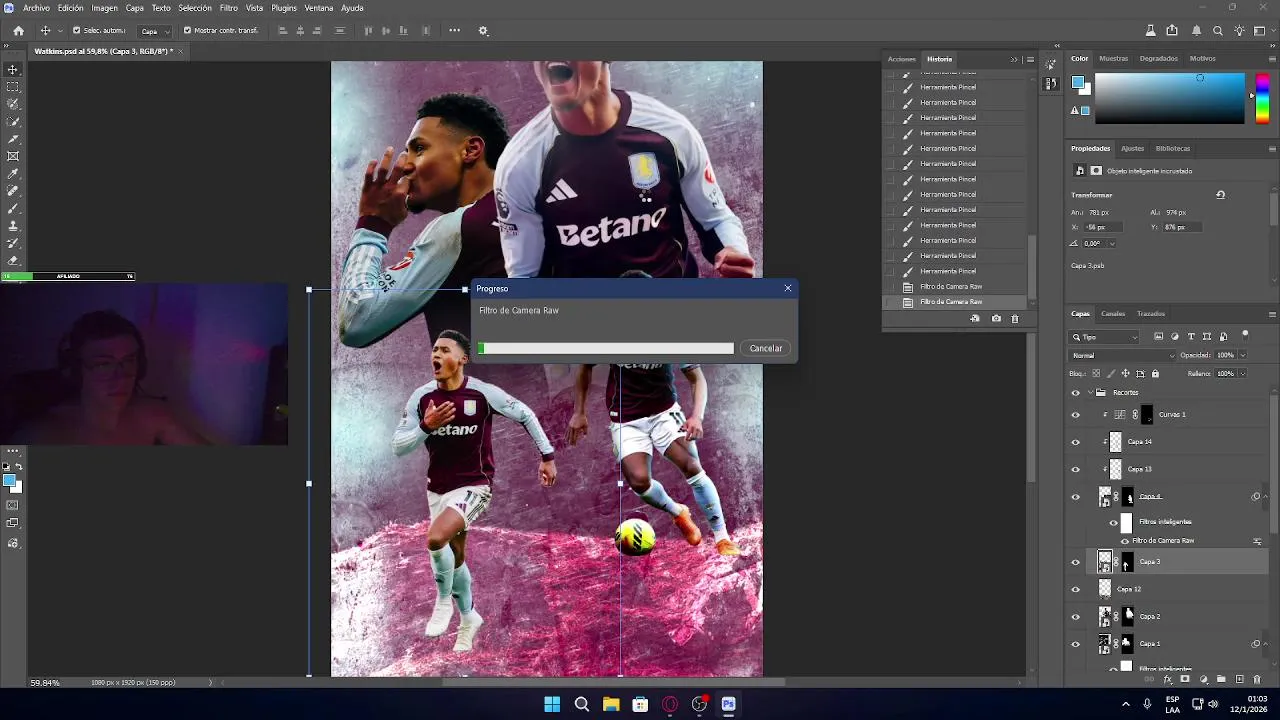Go to the Home screen icon
Screen dimensions: 1280x720
18,30
